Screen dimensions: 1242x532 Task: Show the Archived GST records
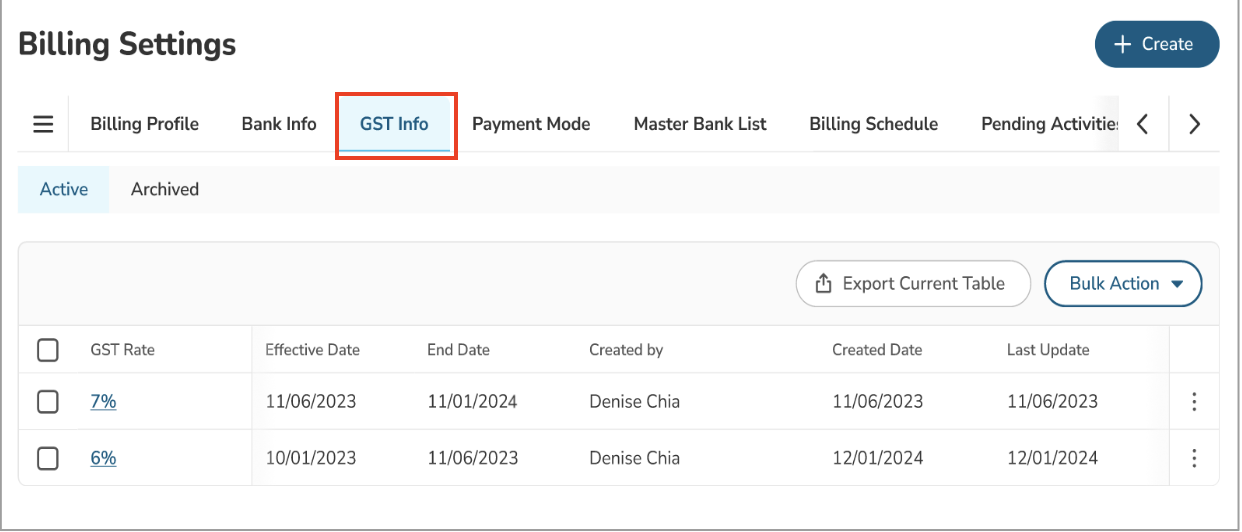pos(165,189)
